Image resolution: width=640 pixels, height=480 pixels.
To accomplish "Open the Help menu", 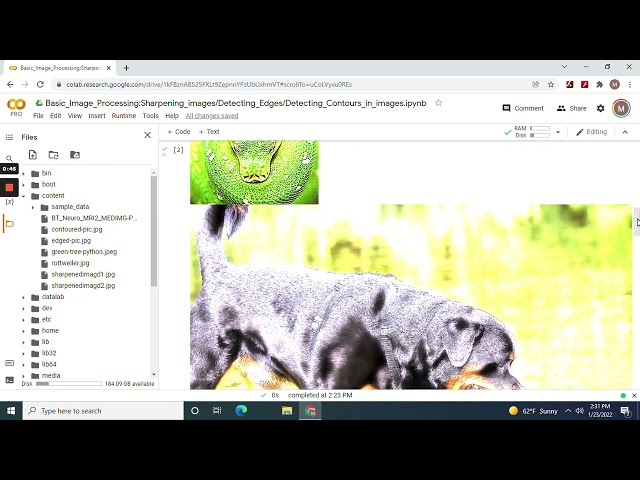I will click(x=172, y=116).
